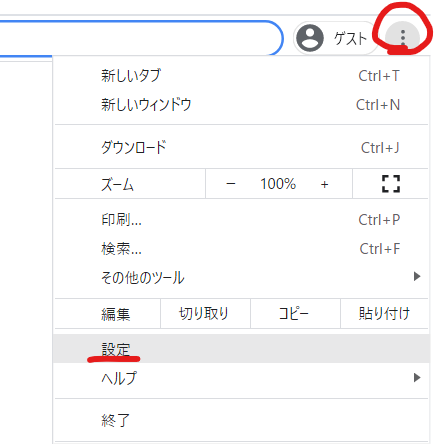Screen dimensions: 434x444
Task: Open the three-dot Chrome menu button
Action: pos(403,38)
